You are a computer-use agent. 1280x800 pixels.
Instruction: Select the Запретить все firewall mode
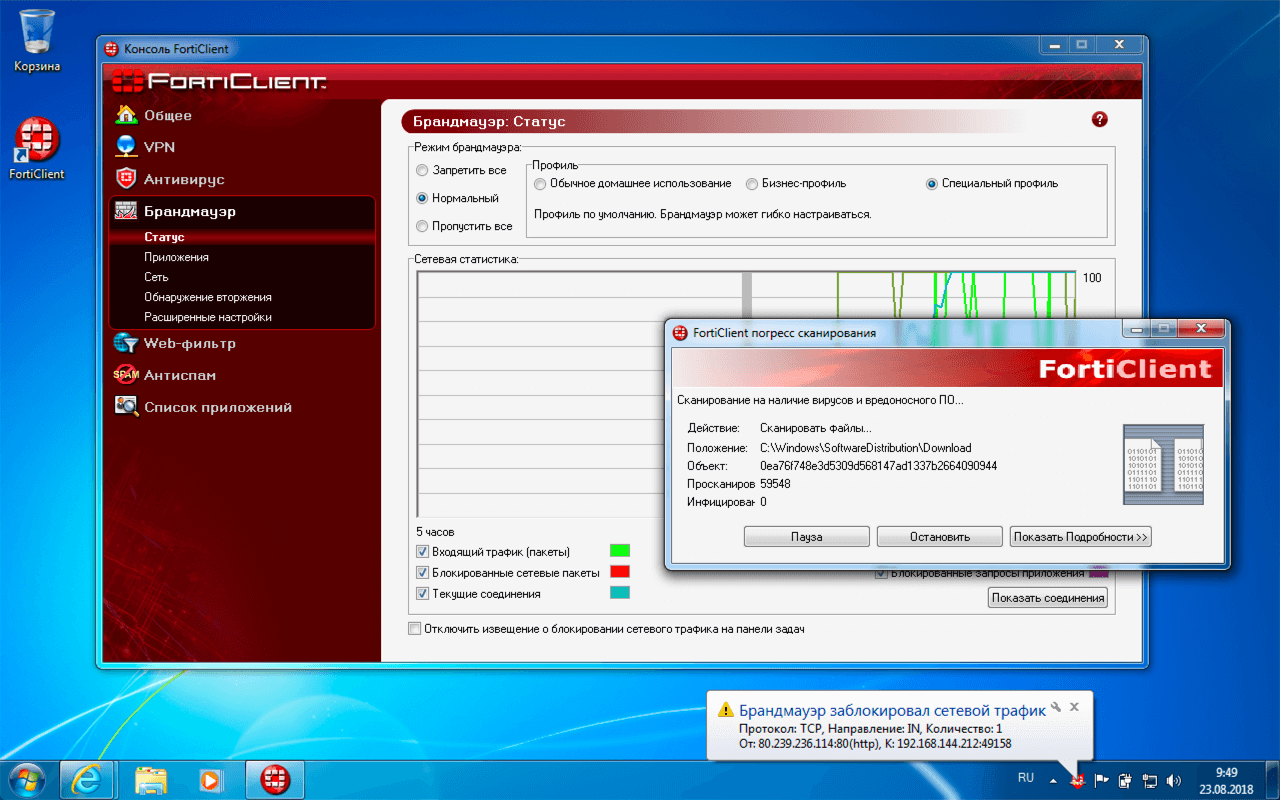(x=422, y=170)
